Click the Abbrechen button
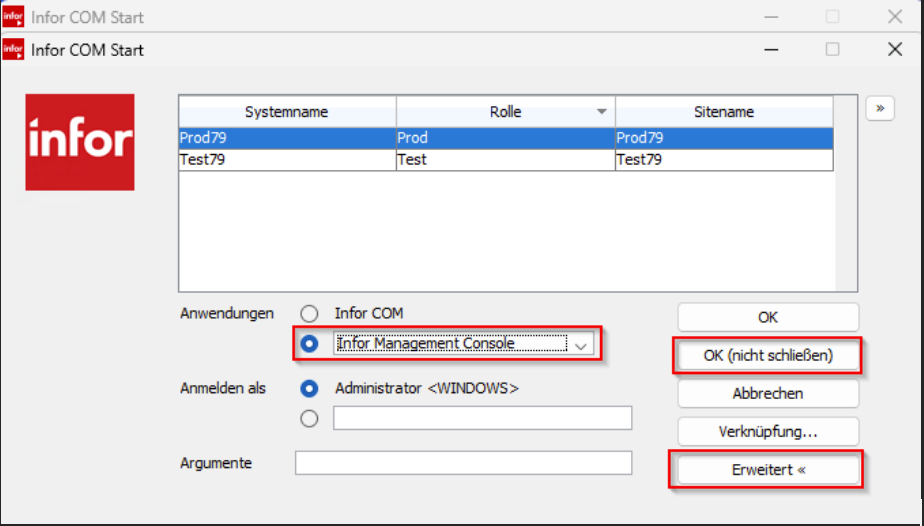 tap(768, 393)
